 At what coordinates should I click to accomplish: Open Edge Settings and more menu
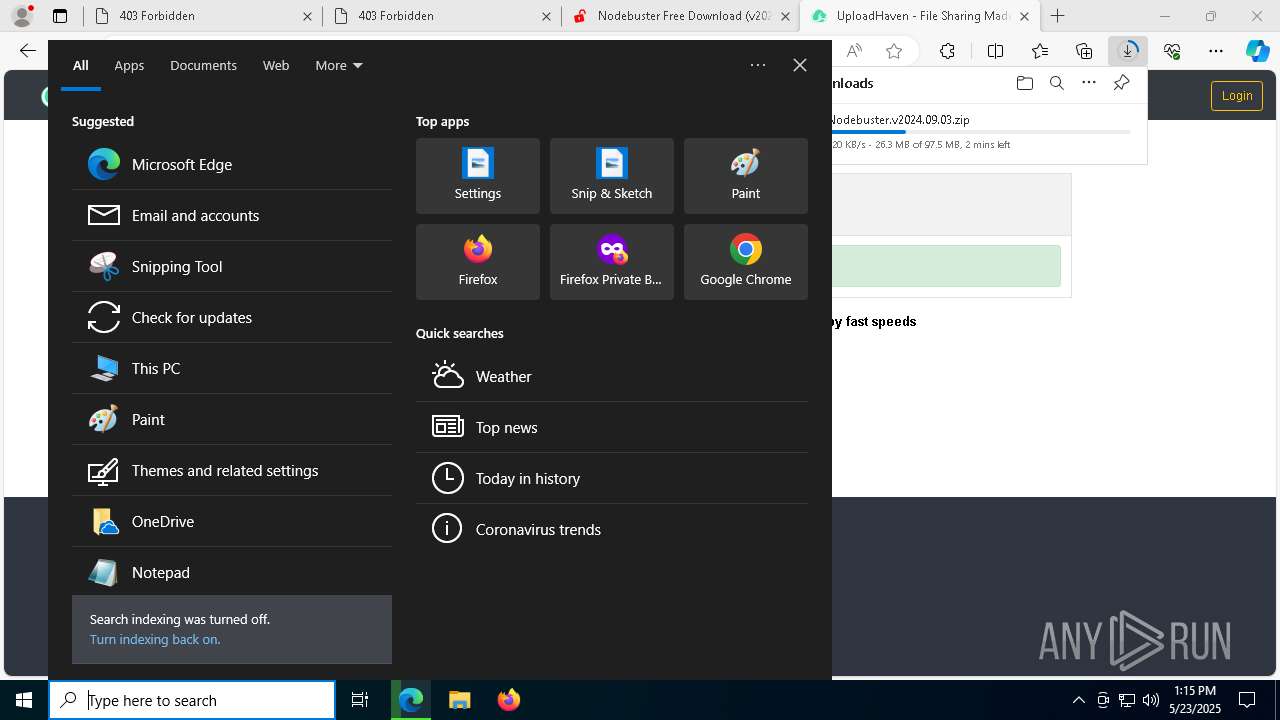(x=1216, y=51)
